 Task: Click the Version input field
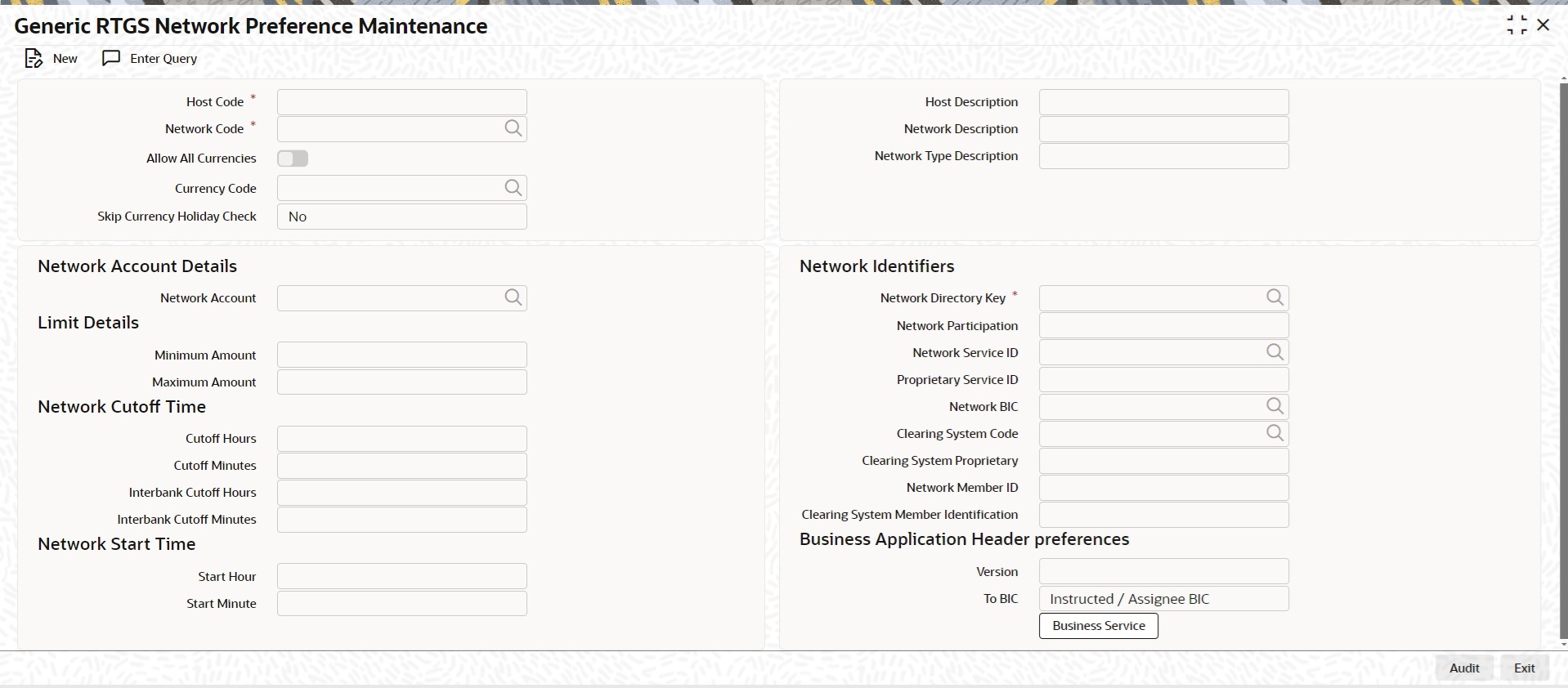[1164, 571]
